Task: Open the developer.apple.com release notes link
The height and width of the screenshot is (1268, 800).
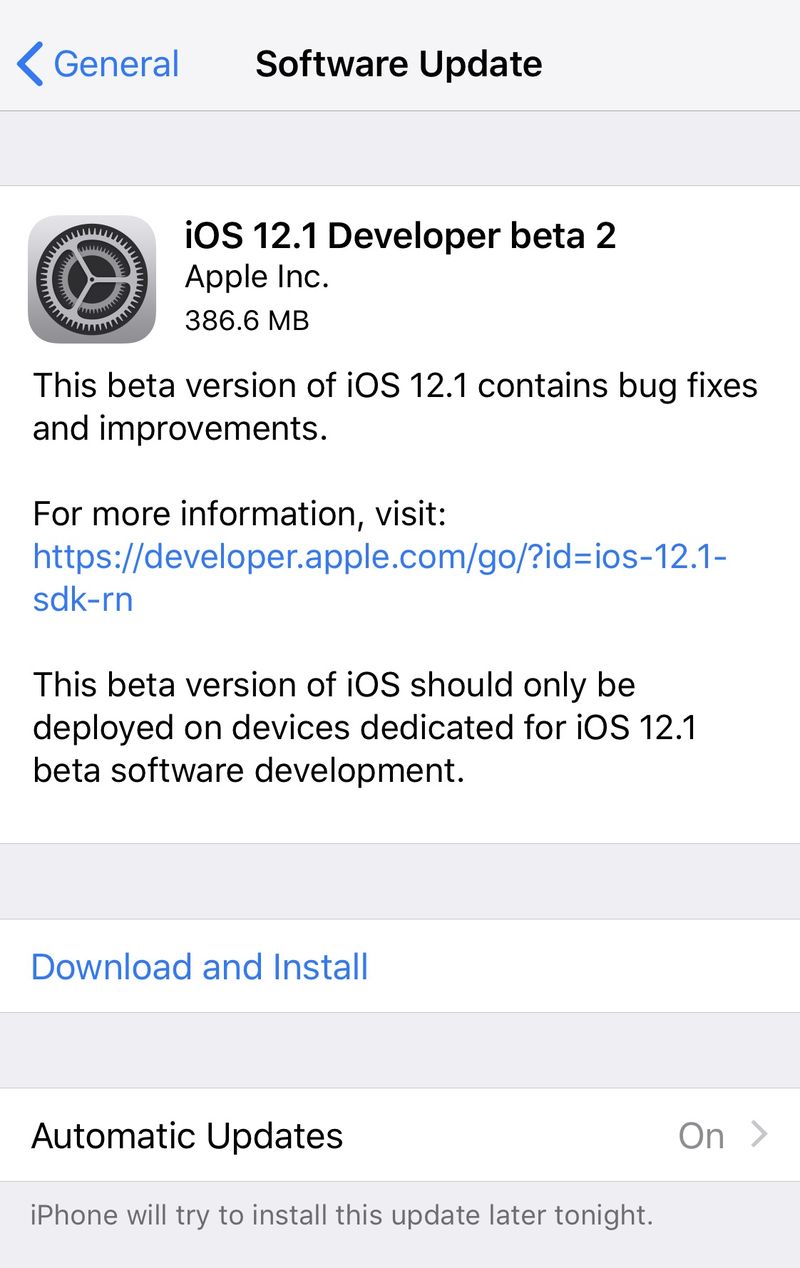Action: pos(380,578)
